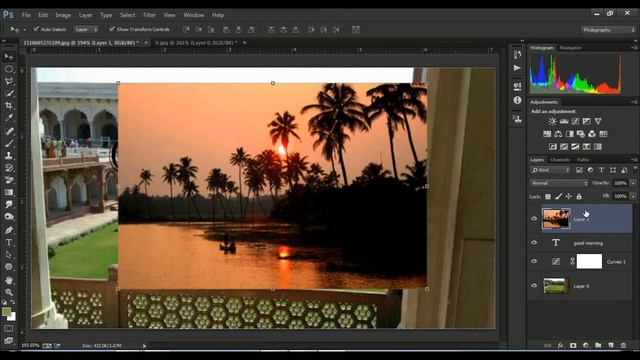Select the Clone Stamp tool

tap(9, 156)
